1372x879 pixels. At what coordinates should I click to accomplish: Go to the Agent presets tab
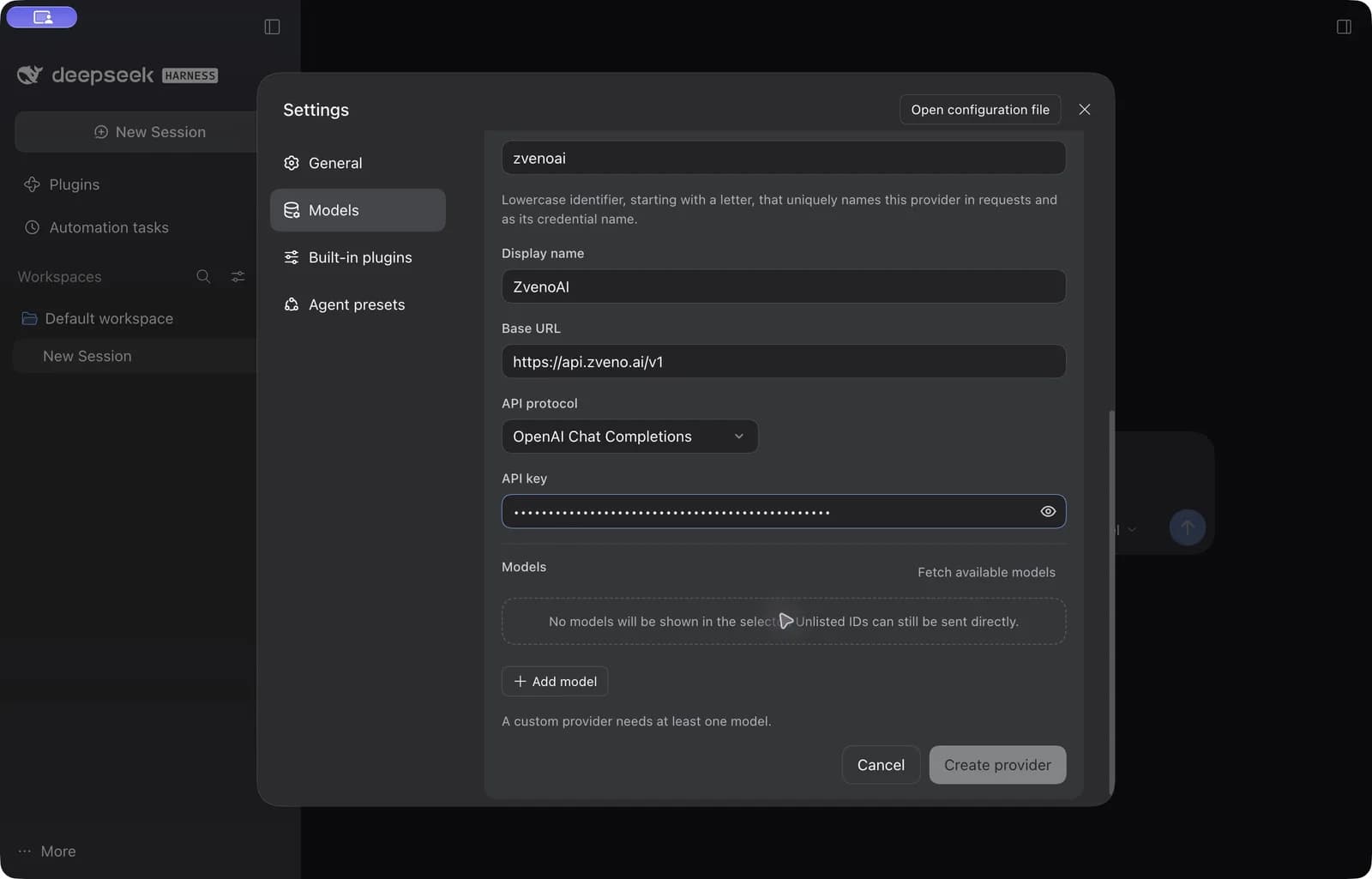(358, 304)
